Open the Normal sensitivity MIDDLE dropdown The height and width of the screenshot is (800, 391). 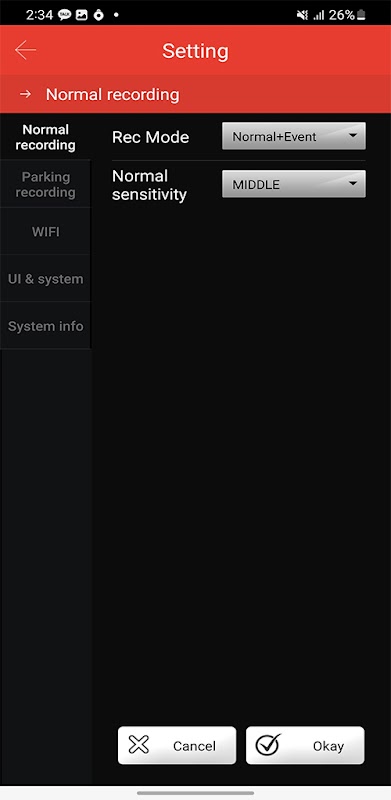coord(294,184)
